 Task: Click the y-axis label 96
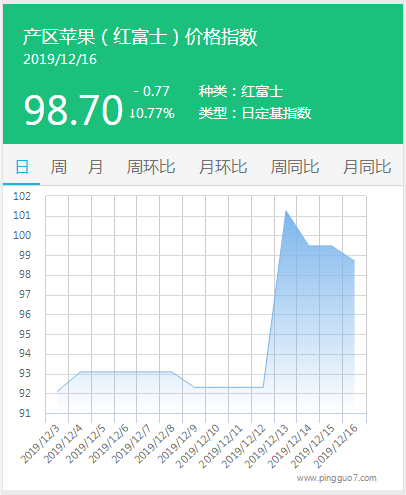click(25, 314)
